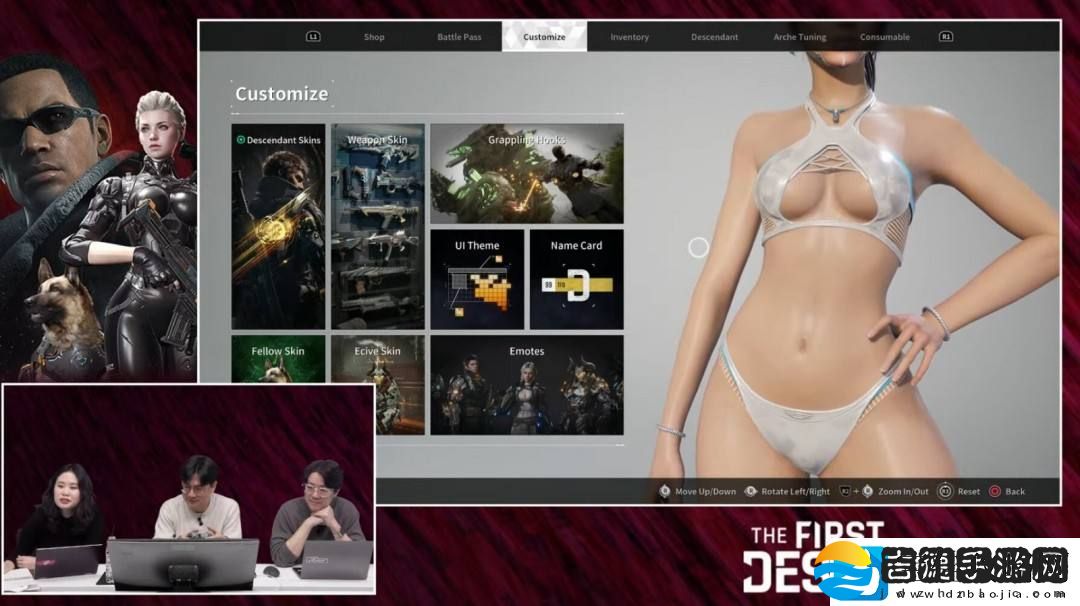Click the "Customize" page heading

282,94
